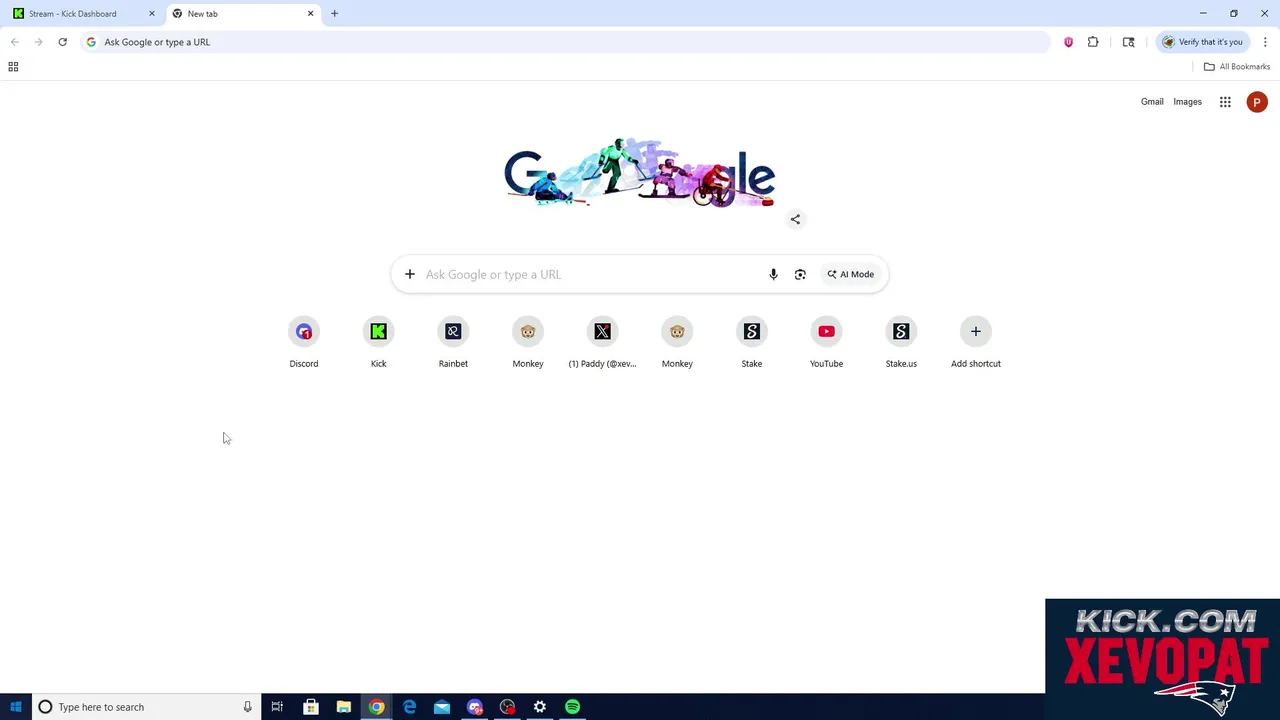Switch on AI Mode in the search box
The height and width of the screenshot is (720, 1280).
pyautogui.click(x=851, y=274)
